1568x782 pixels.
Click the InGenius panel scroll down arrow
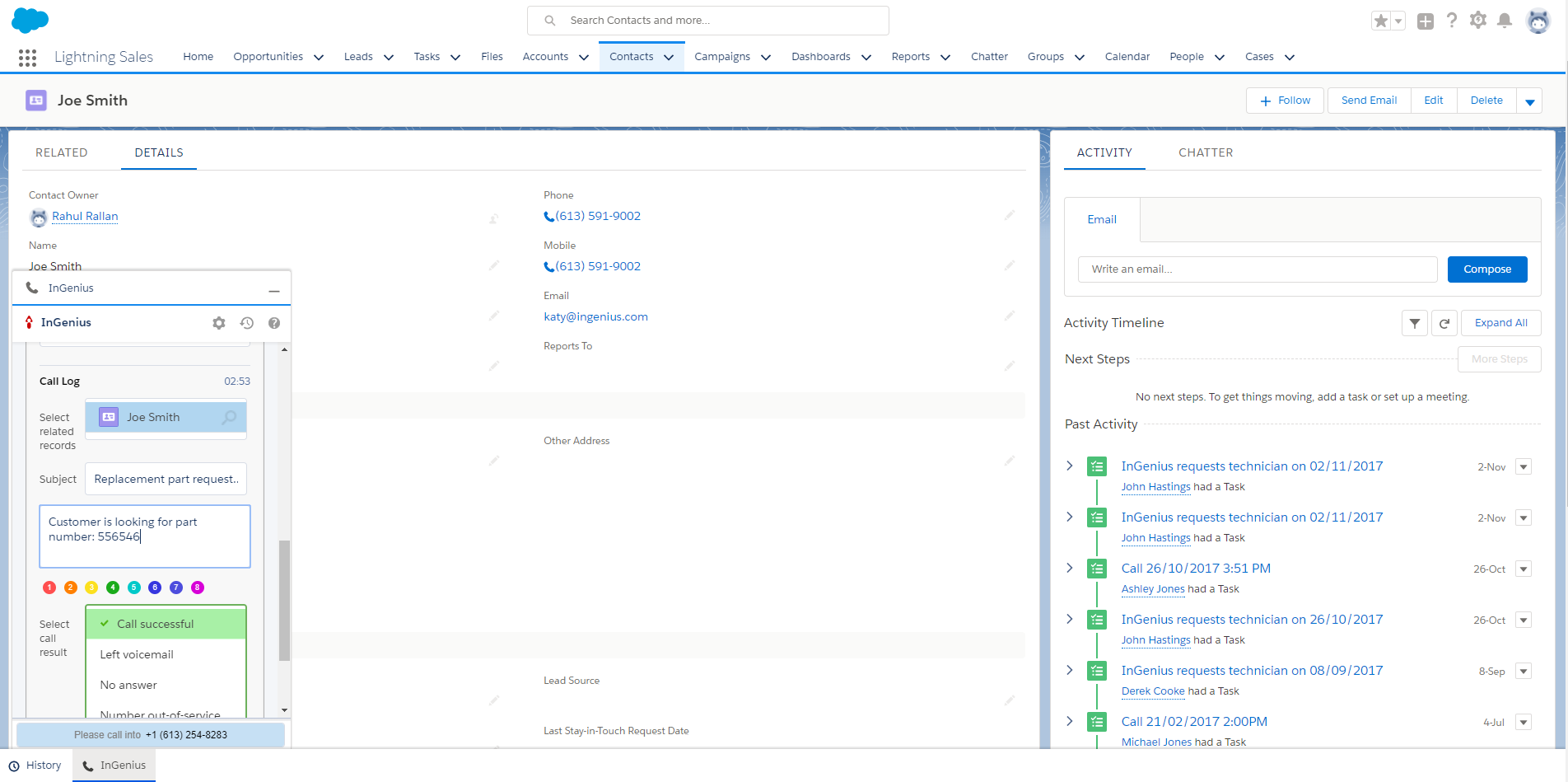[284, 710]
